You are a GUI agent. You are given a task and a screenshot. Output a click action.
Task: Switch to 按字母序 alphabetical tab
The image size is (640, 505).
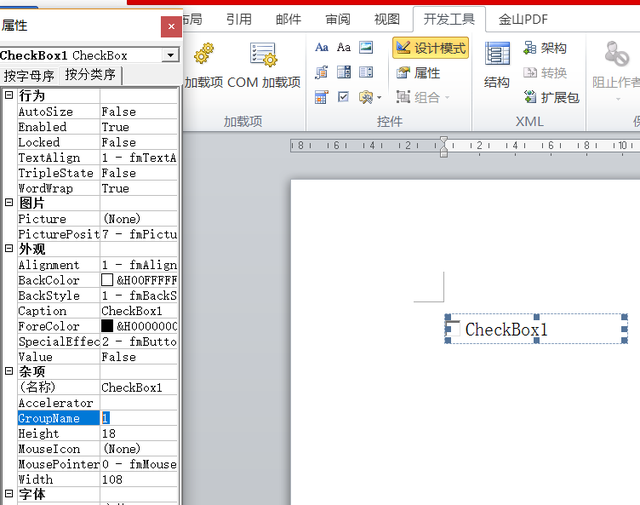tap(29, 75)
